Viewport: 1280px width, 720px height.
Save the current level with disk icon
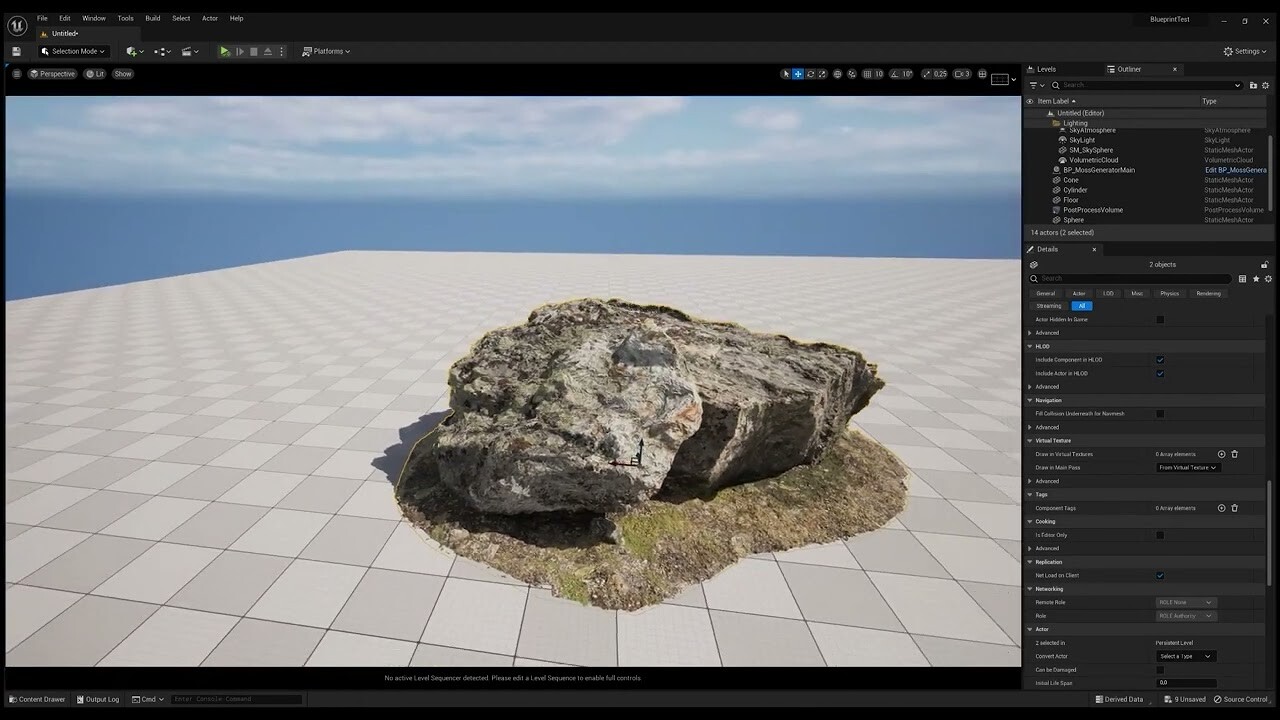[16, 51]
